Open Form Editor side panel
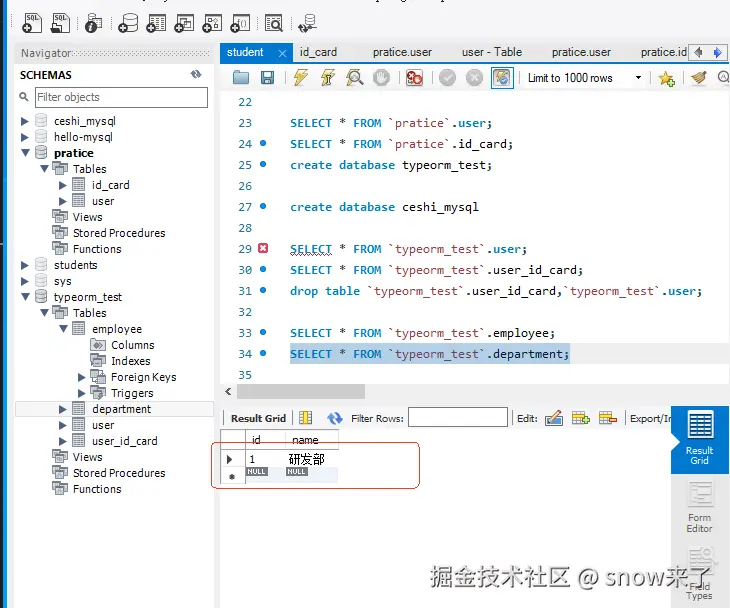This screenshot has height=608, width=730. click(699, 507)
